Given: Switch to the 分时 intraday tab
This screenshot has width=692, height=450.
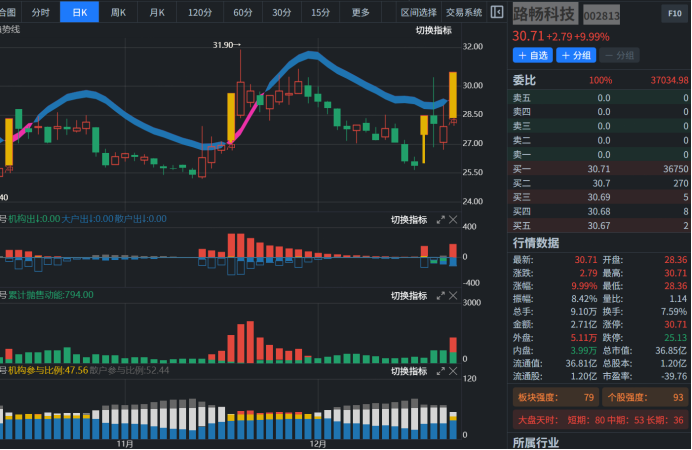Looking at the screenshot, I should coord(40,12).
